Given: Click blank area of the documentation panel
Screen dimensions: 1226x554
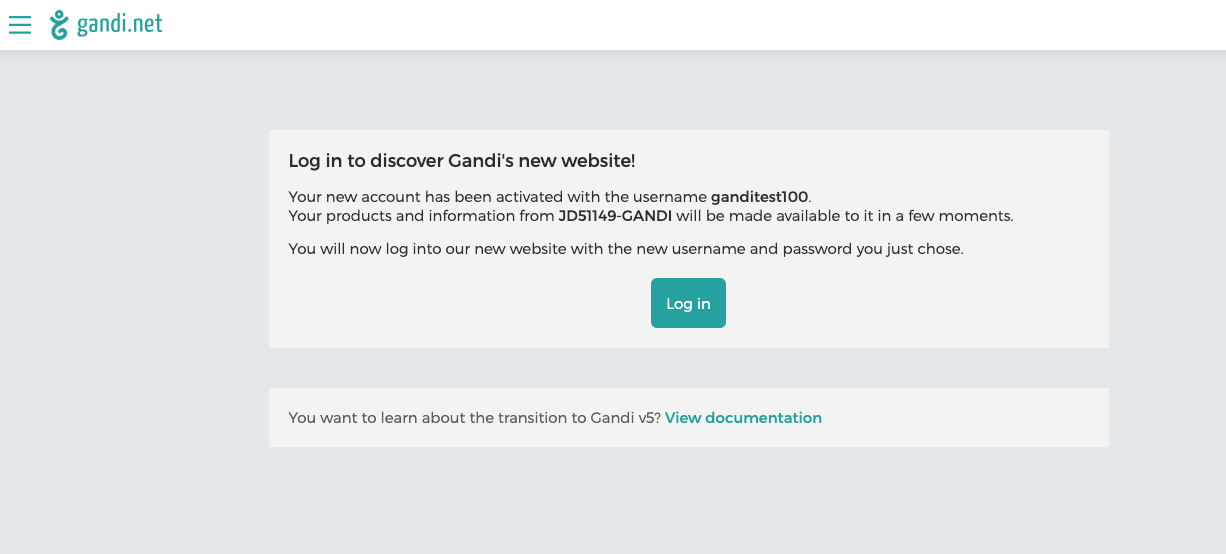Looking at the screenshot, I should (960, 418).
